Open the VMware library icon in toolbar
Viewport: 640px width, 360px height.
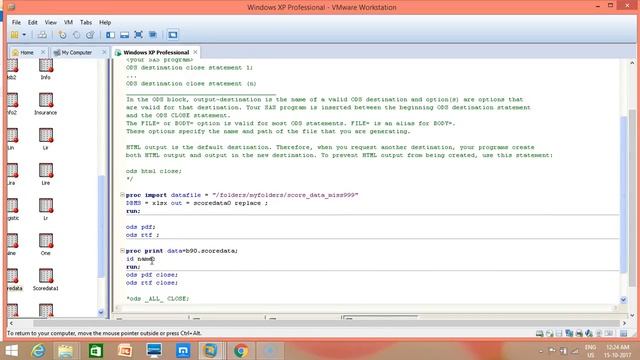point(14,35)
